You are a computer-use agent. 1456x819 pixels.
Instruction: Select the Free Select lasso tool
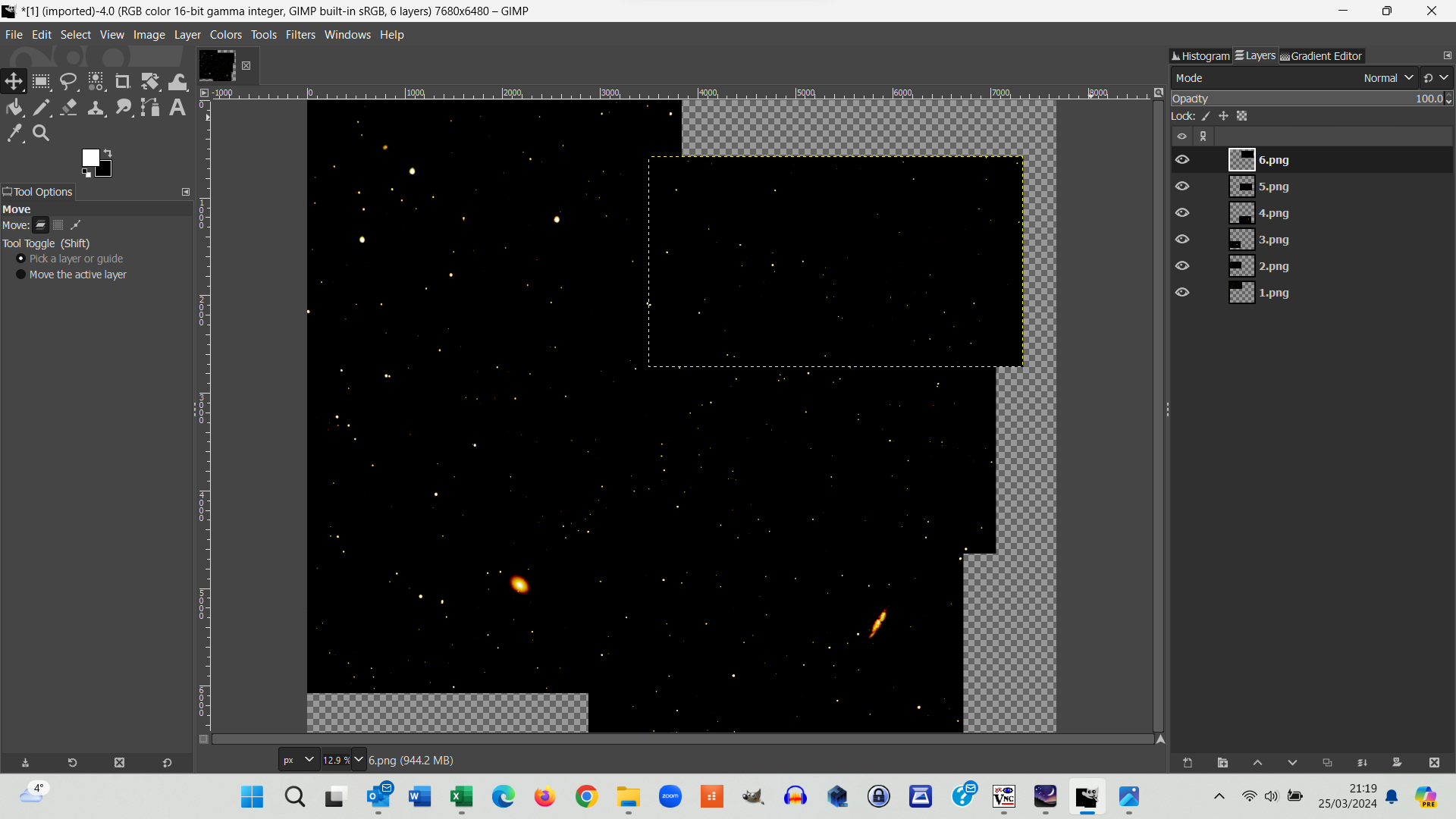(68, 81)
